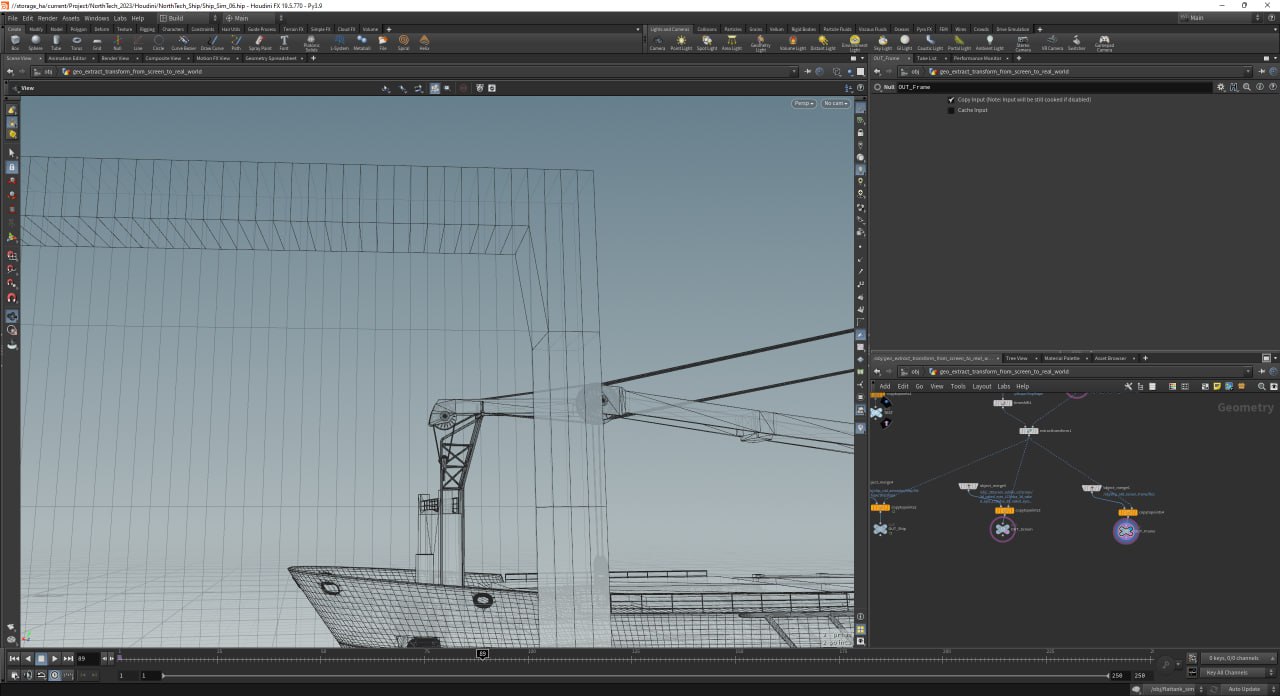Click the network editor Add menu
1280x696 pixels.
pyautogui.click(x=884, y=386)
